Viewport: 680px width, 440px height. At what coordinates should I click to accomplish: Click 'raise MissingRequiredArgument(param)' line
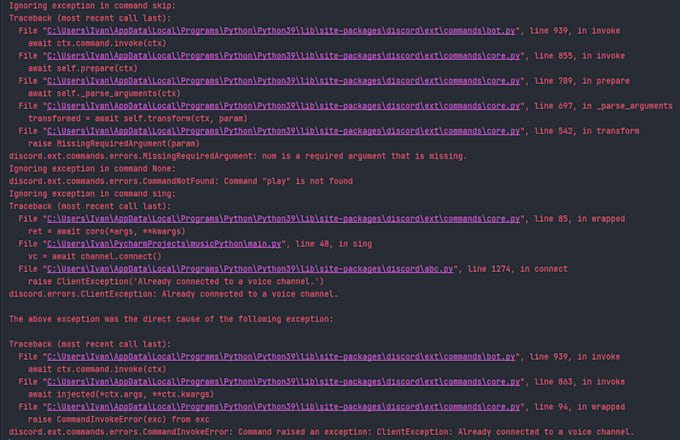[x=114, y=144]
